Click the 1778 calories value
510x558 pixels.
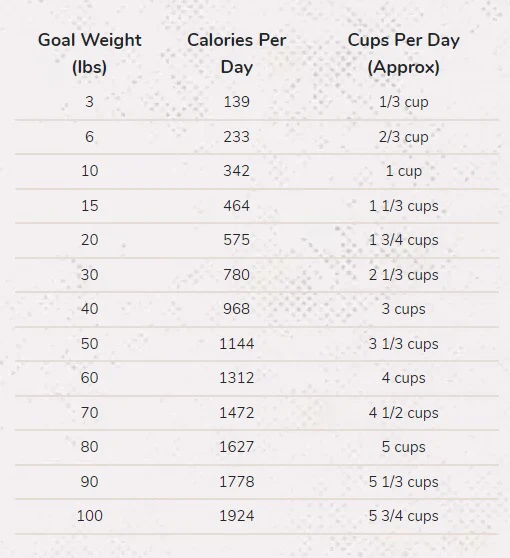coord(237,482)
